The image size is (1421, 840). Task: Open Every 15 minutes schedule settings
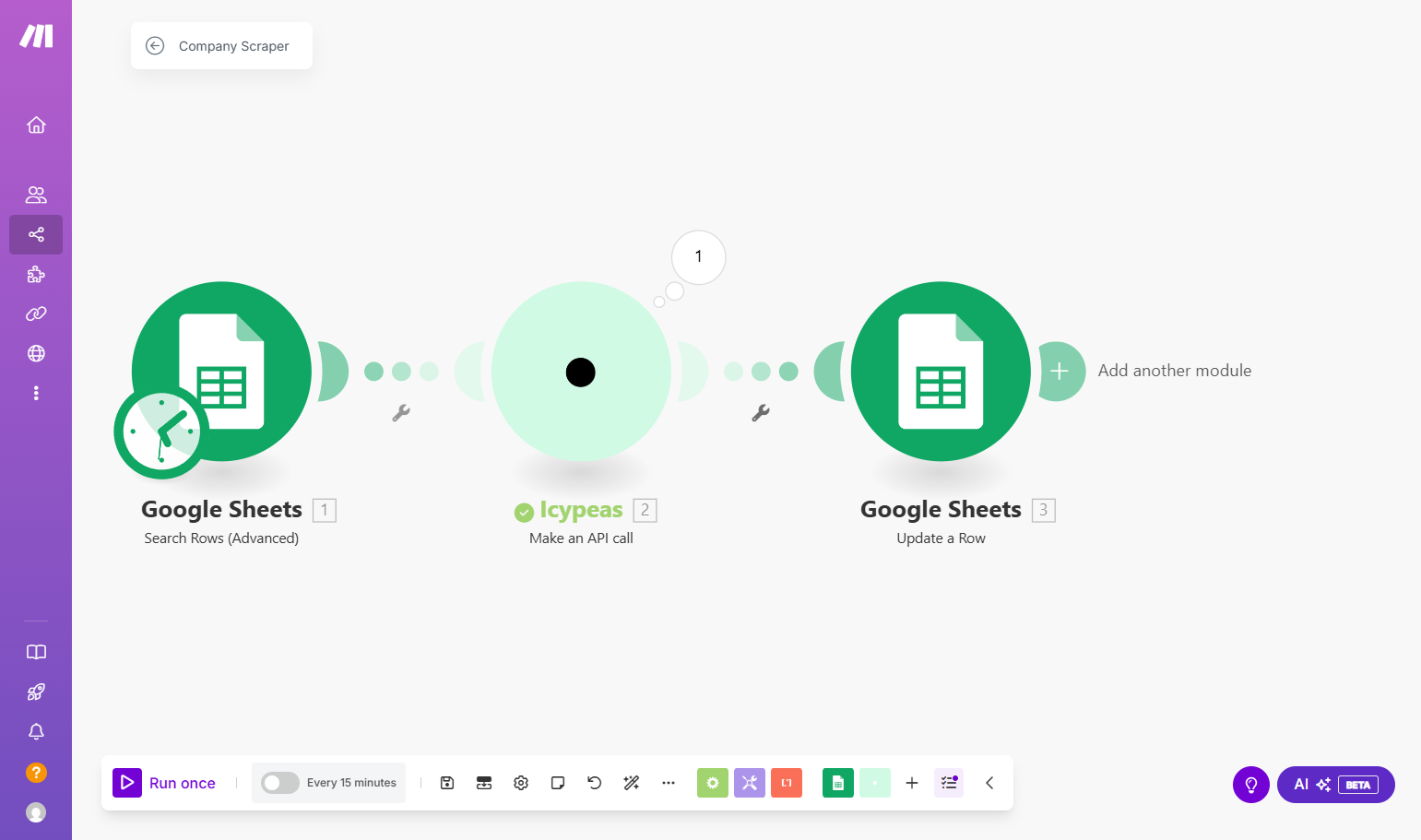click(x=351, y=783)
